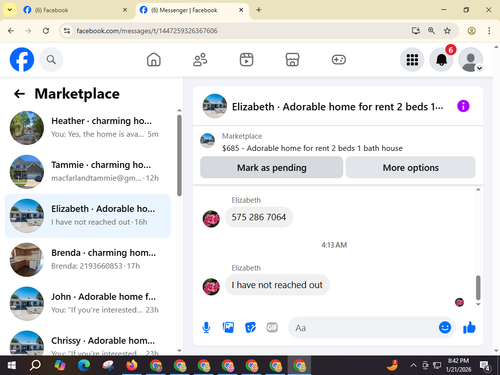Open a new browser tab
This screenshot has width=500, height=375.
259,10
